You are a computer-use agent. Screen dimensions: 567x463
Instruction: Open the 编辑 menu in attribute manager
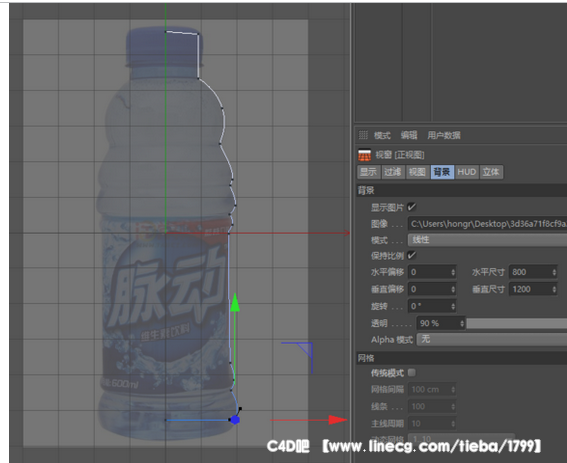click(409, 136)
